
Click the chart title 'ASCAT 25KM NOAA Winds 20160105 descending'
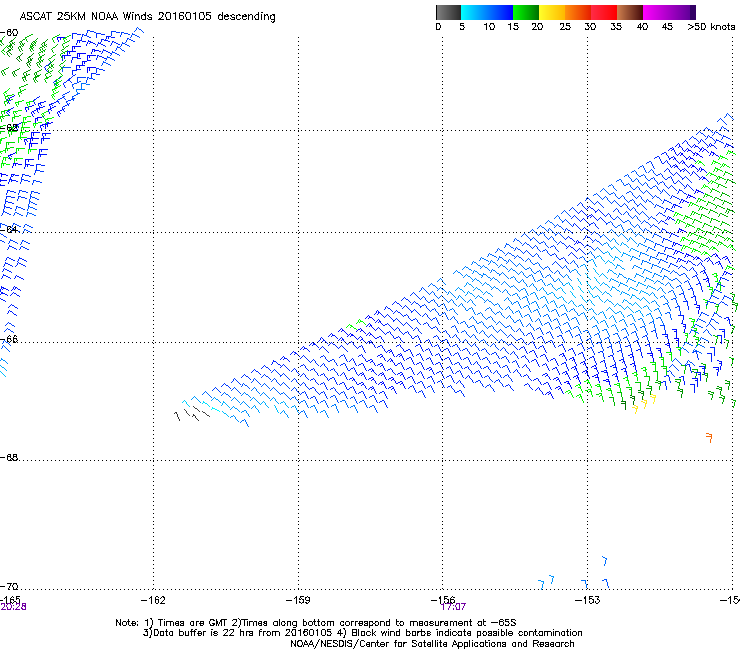[x=147, y=16]
